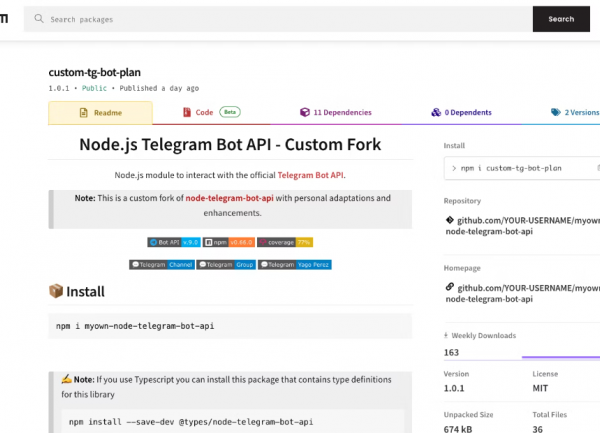Click the Dependents cubes icon
Viewport: 600px width, 433px height.
click(436, 112)
